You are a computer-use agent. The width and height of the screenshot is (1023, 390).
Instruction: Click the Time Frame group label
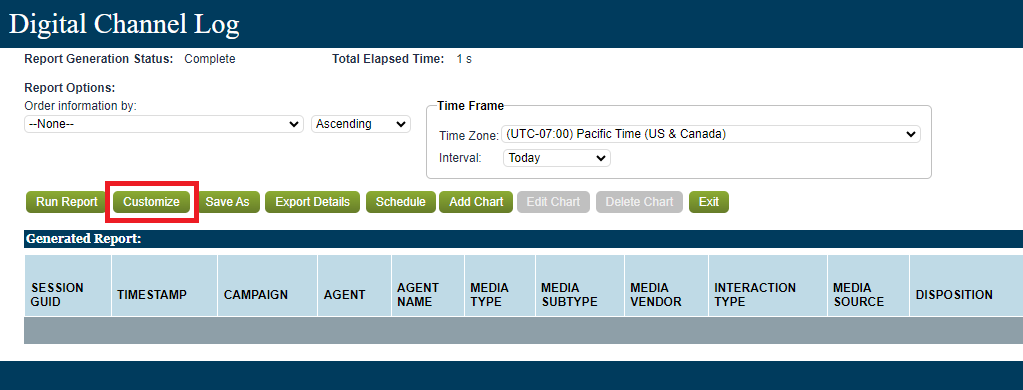[470, 106]
